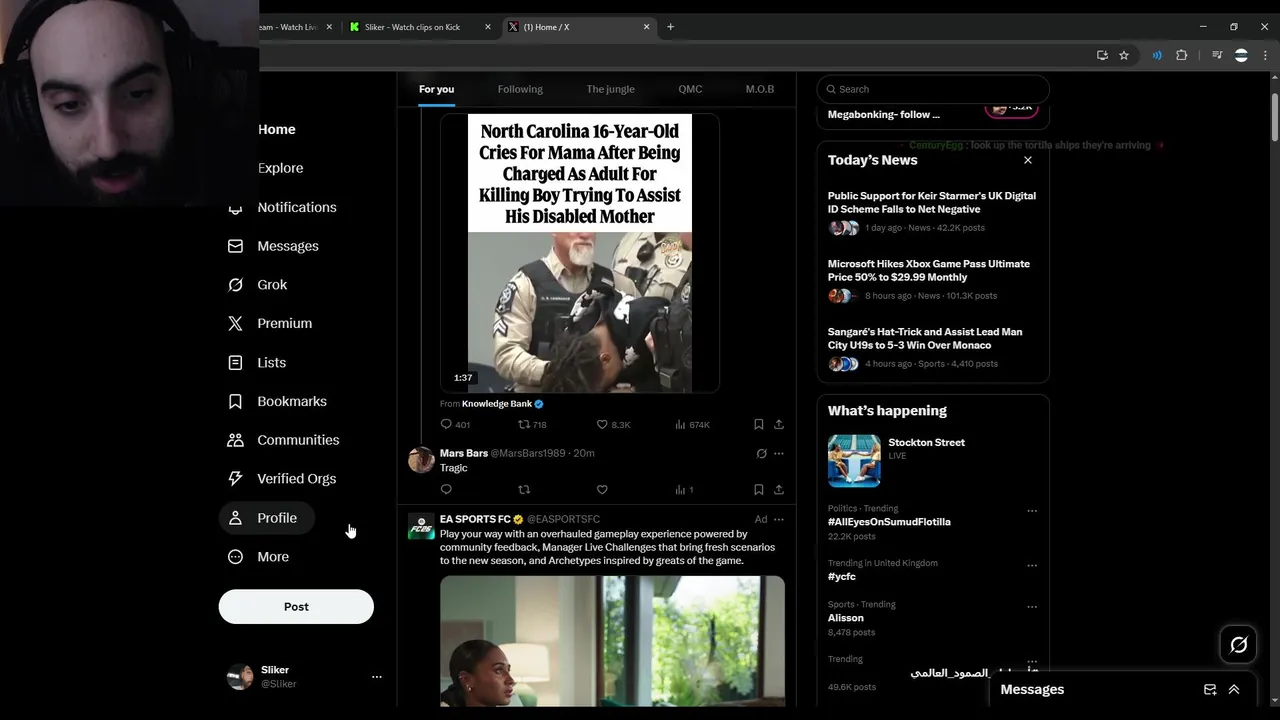Switch to the For you tab

(436, 89)
